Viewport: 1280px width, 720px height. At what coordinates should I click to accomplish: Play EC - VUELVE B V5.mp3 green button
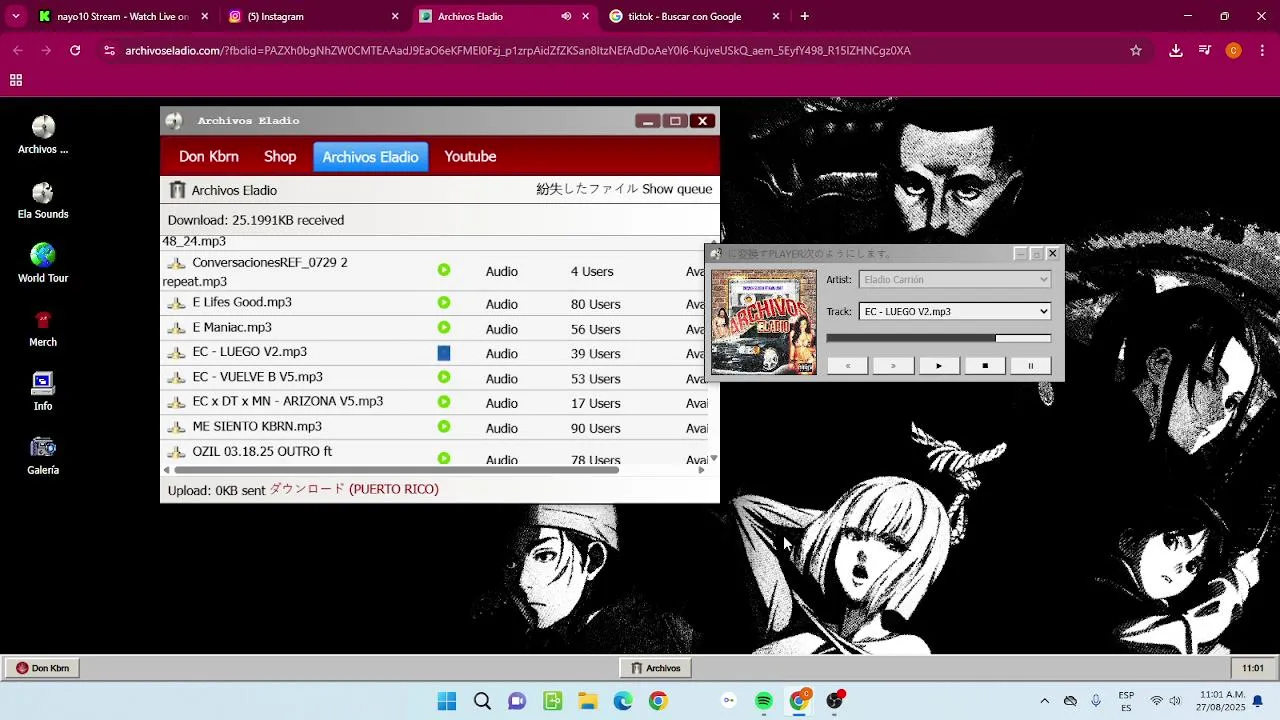coord(444,378)
